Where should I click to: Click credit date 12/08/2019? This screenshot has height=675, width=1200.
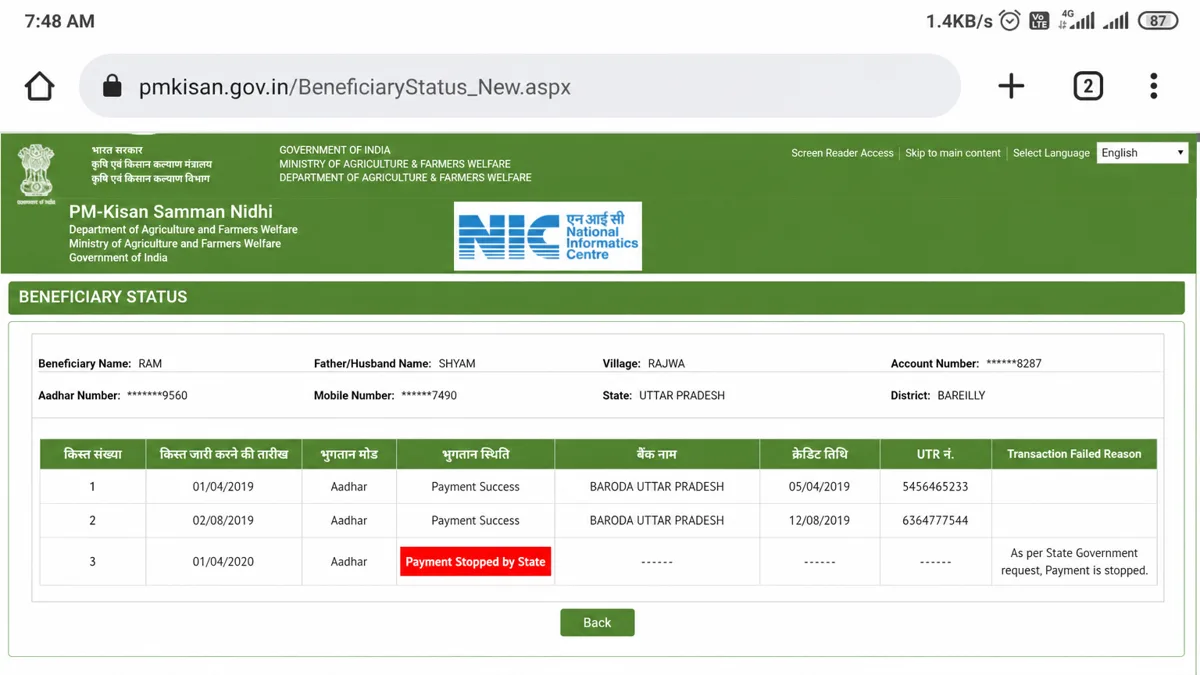coord(819,521)
